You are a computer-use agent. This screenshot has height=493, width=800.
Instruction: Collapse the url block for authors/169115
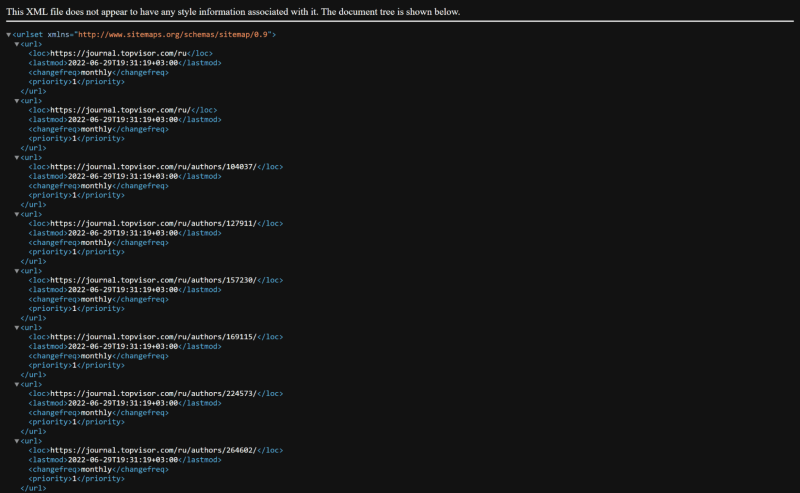[17, 327]
